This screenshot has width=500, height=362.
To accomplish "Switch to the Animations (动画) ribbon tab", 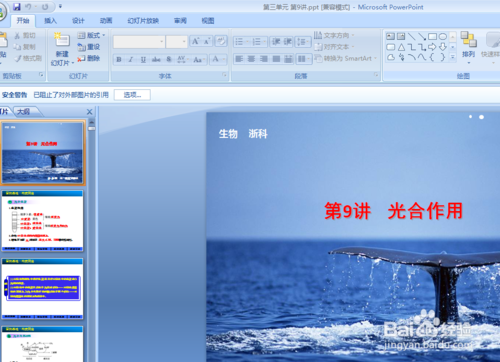I will (x=106, y=21).
